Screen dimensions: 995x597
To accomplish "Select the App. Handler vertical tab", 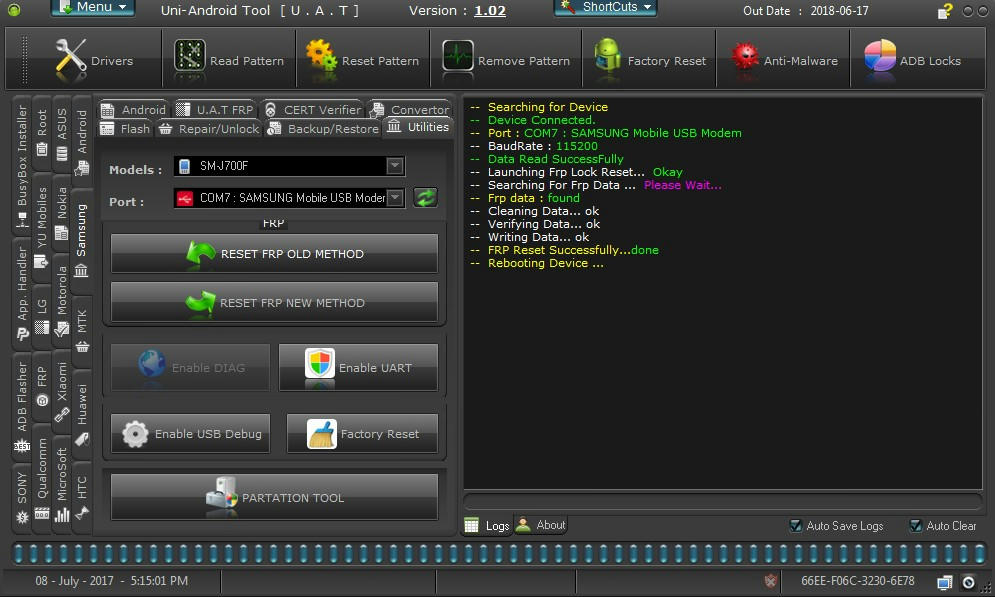I will [x=22, y=293].
